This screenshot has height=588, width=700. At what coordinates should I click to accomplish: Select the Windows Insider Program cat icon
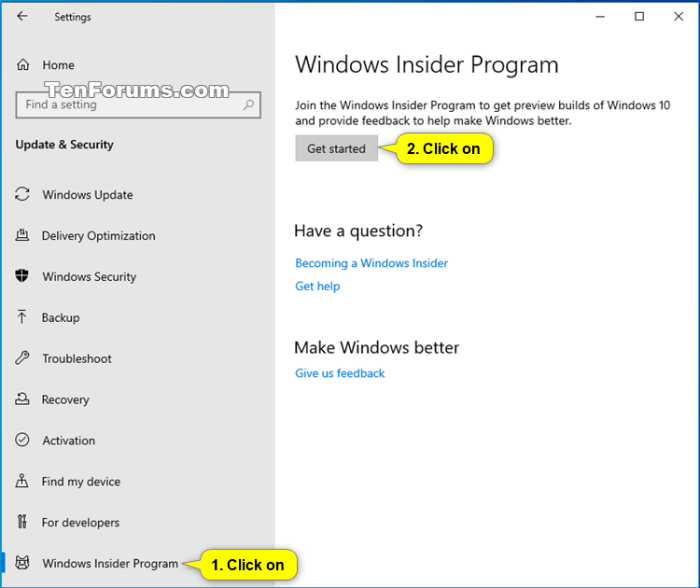pos(22,563)
